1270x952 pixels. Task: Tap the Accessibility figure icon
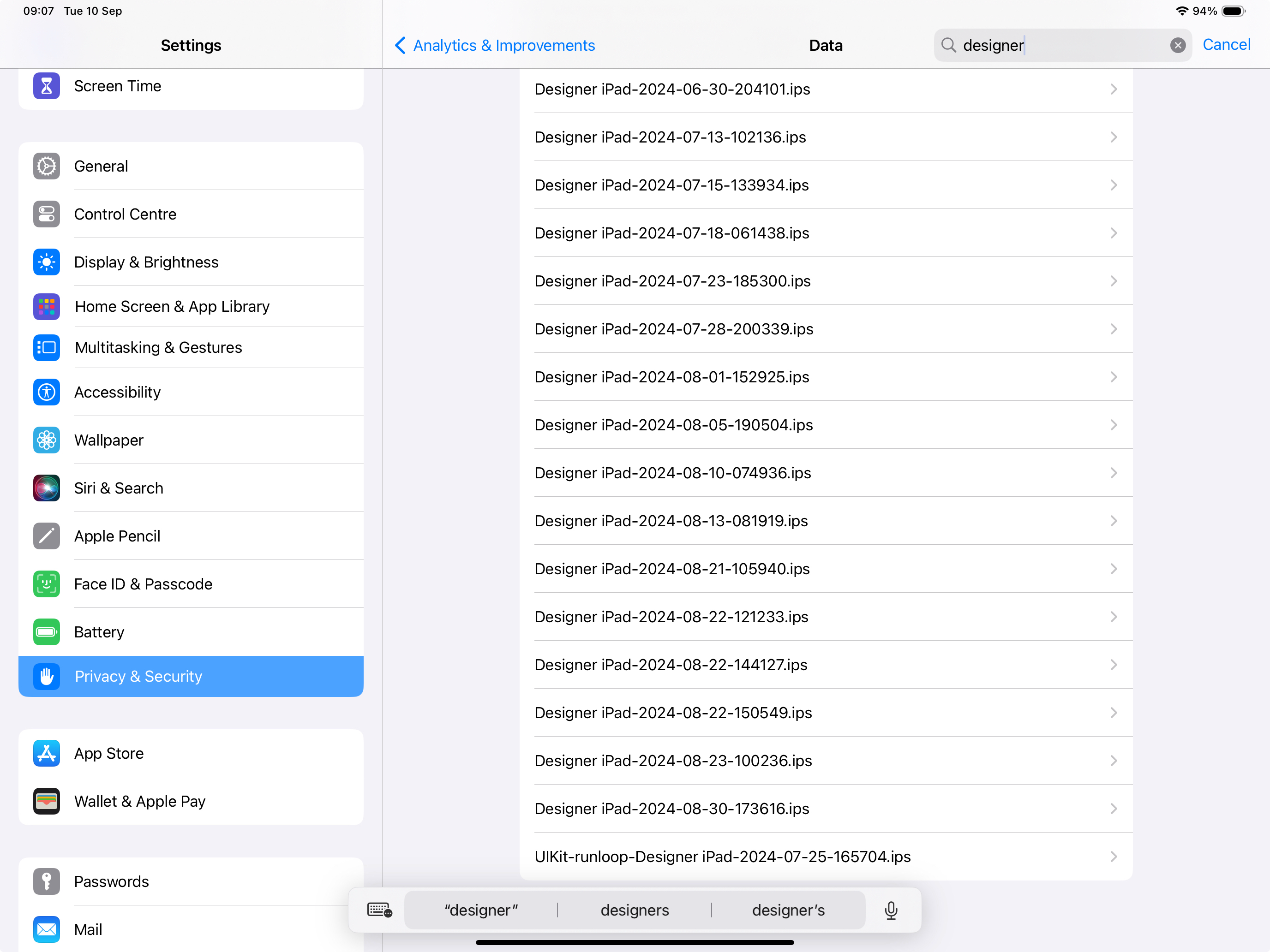(47, 393)
